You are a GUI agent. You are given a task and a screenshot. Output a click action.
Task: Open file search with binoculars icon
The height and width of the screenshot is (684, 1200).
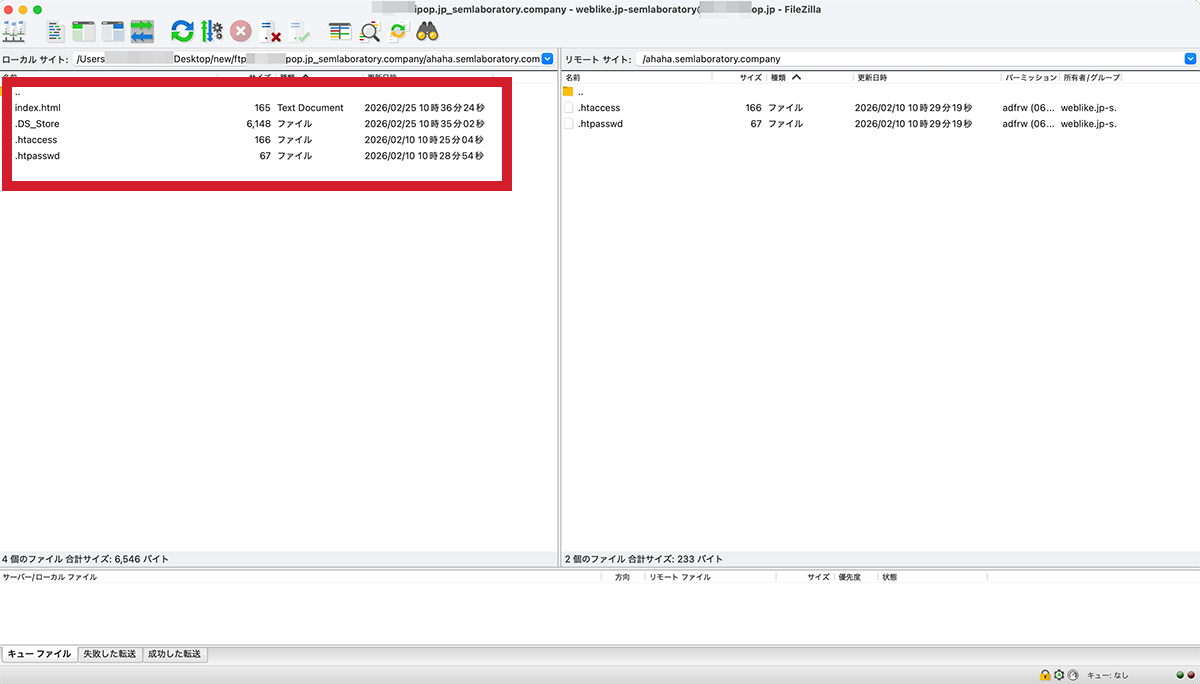(x=428, y=31)
